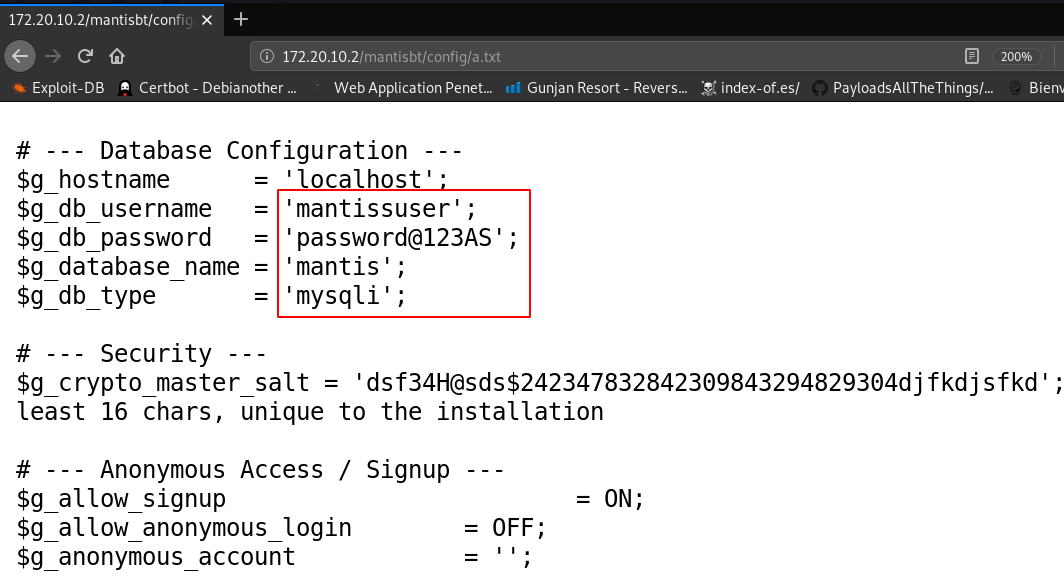Open site information icon in address bar
This screenshot has height=579, width=1064.
pyautogui.click(x=267, y=56)
